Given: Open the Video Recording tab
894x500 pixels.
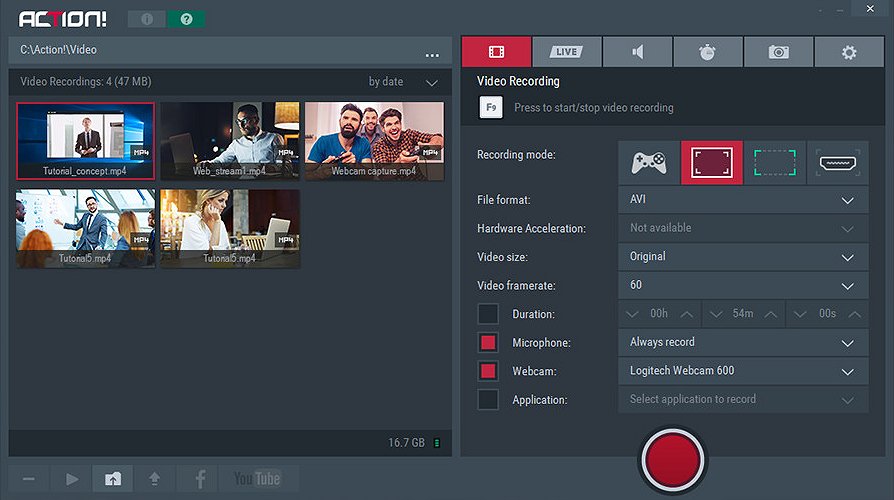Looking at the screenshot, I should point(496,52).
